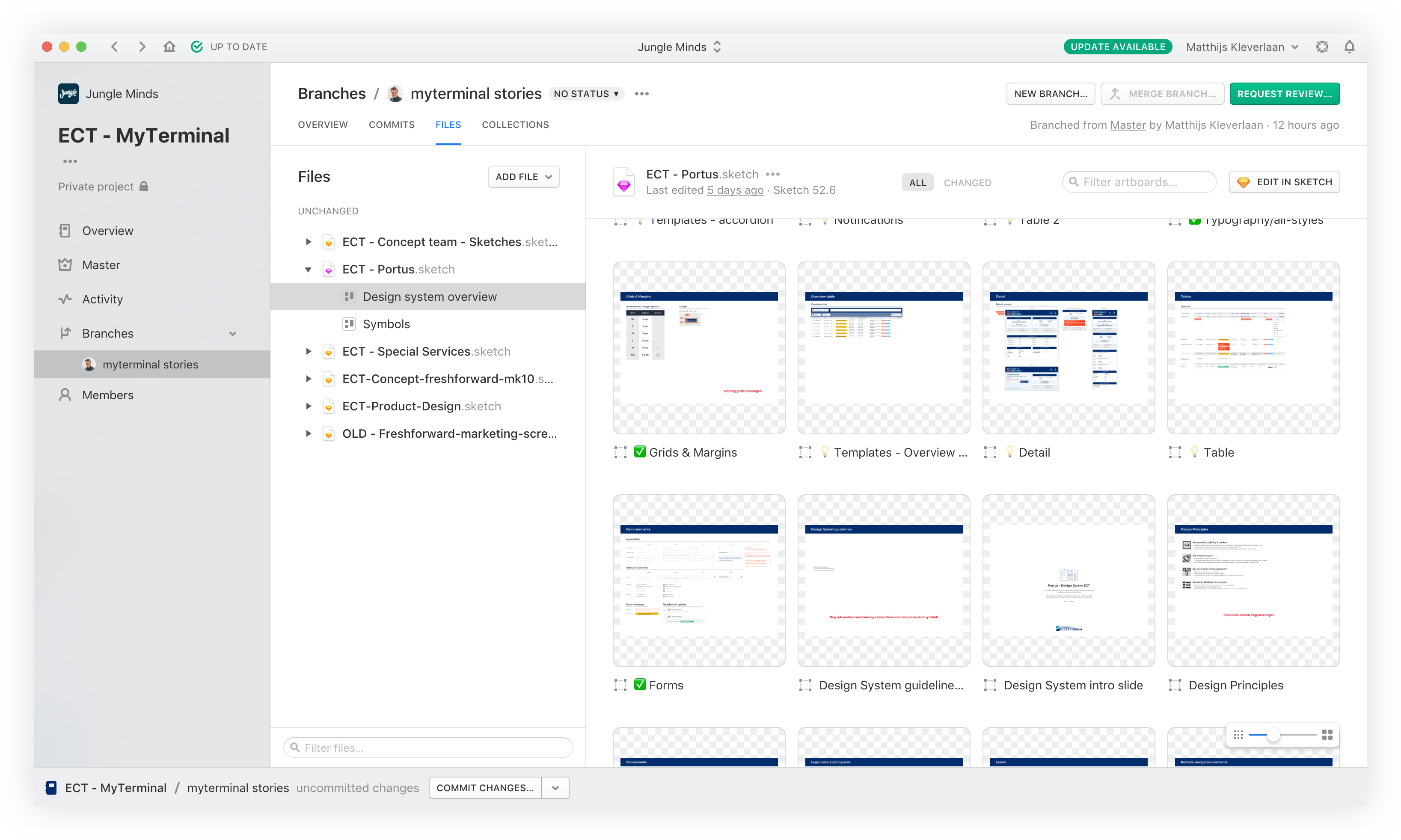
Task: Open the Grids & Margins artboard thumbnail
Action: 698,347
